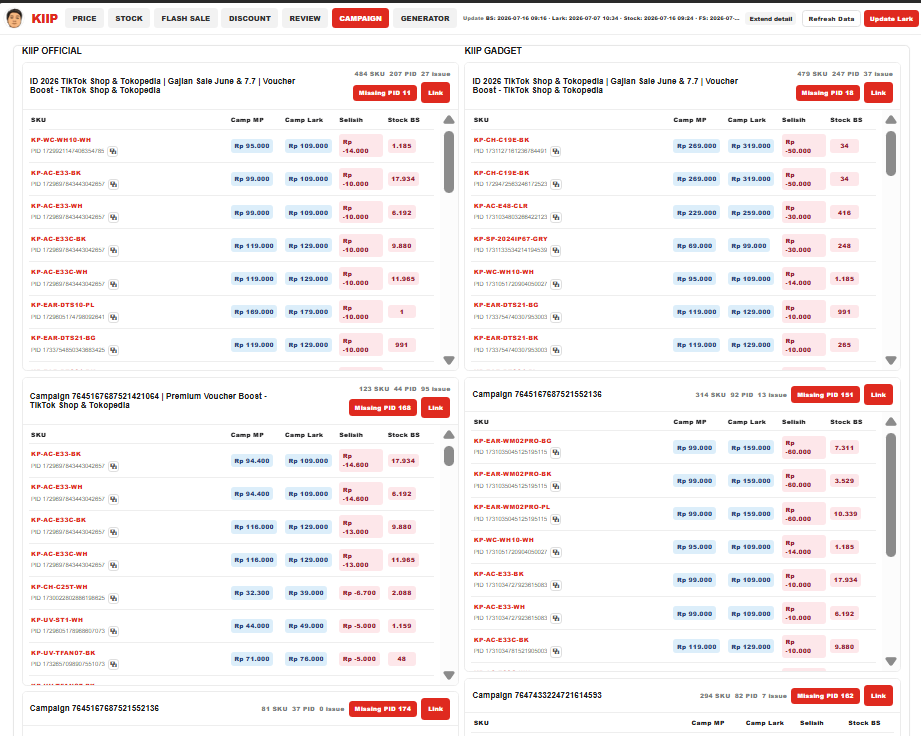Copy PID of KP-AC-E33C-WH in Premium Voucher Boost list

click(x=113, y=565)
